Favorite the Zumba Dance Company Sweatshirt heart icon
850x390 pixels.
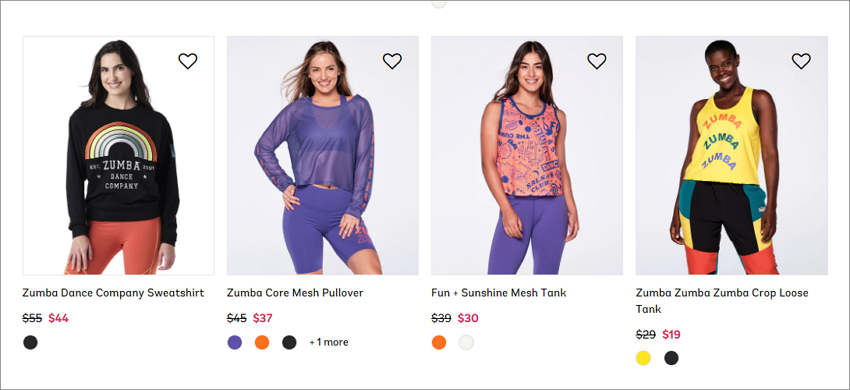(x=188, y=61)
